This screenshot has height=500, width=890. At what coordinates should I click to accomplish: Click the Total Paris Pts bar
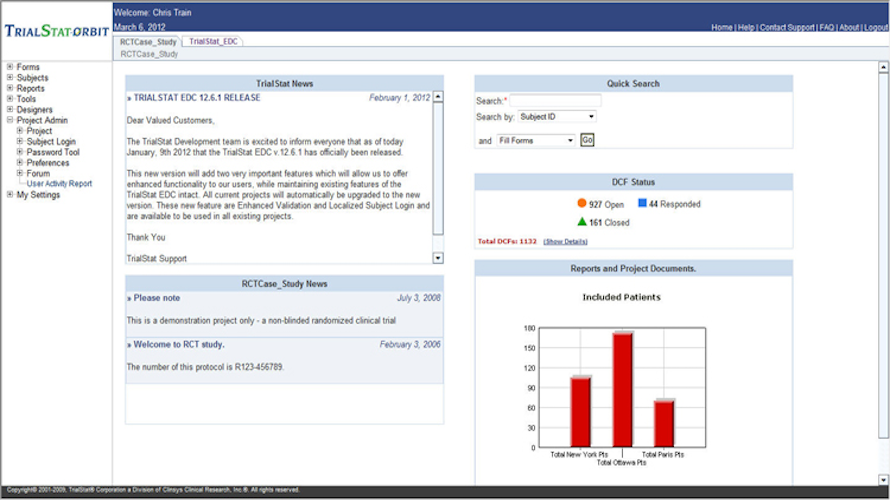(664, 423)
